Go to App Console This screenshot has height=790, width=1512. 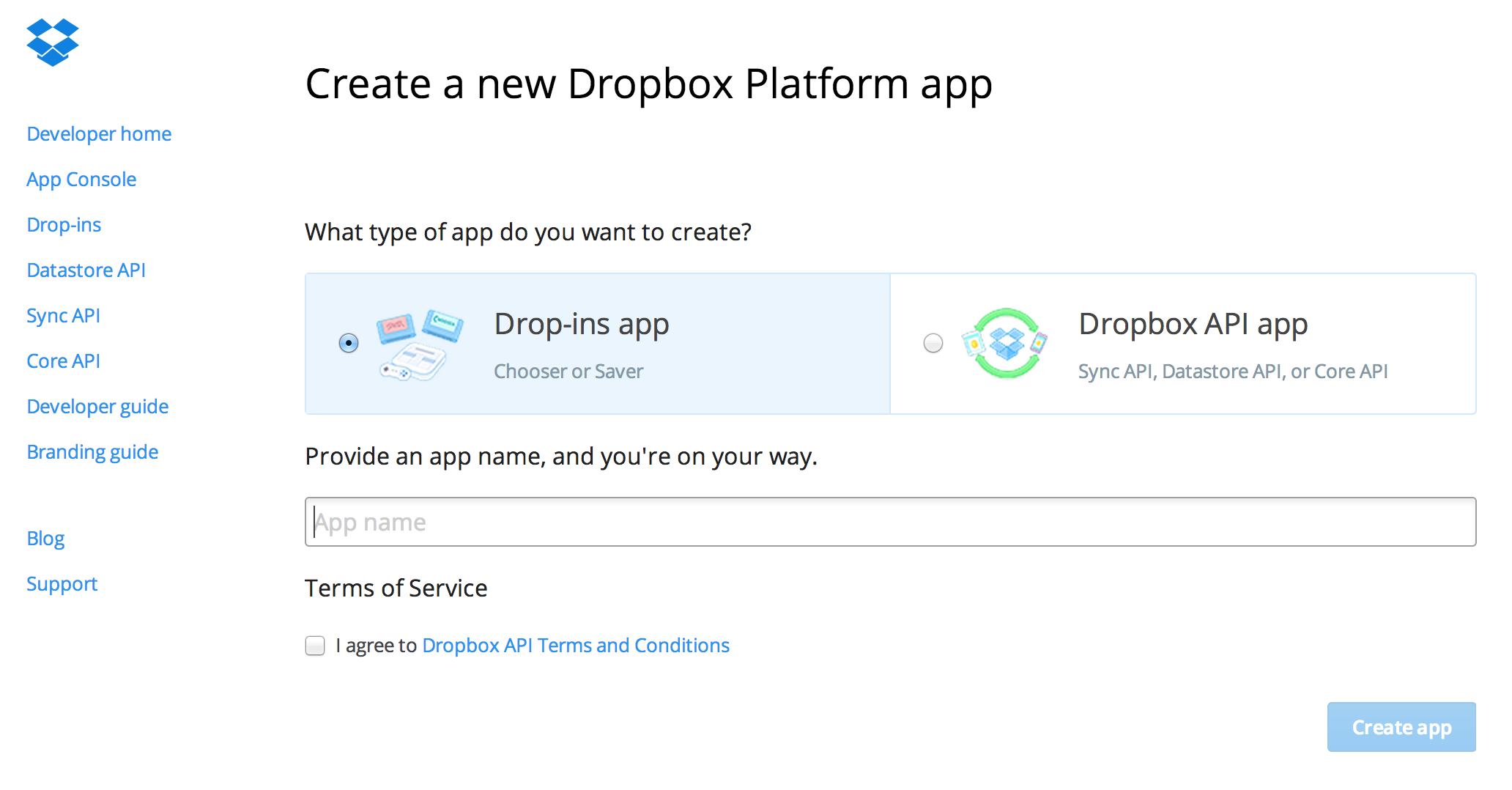coord(81,180)
